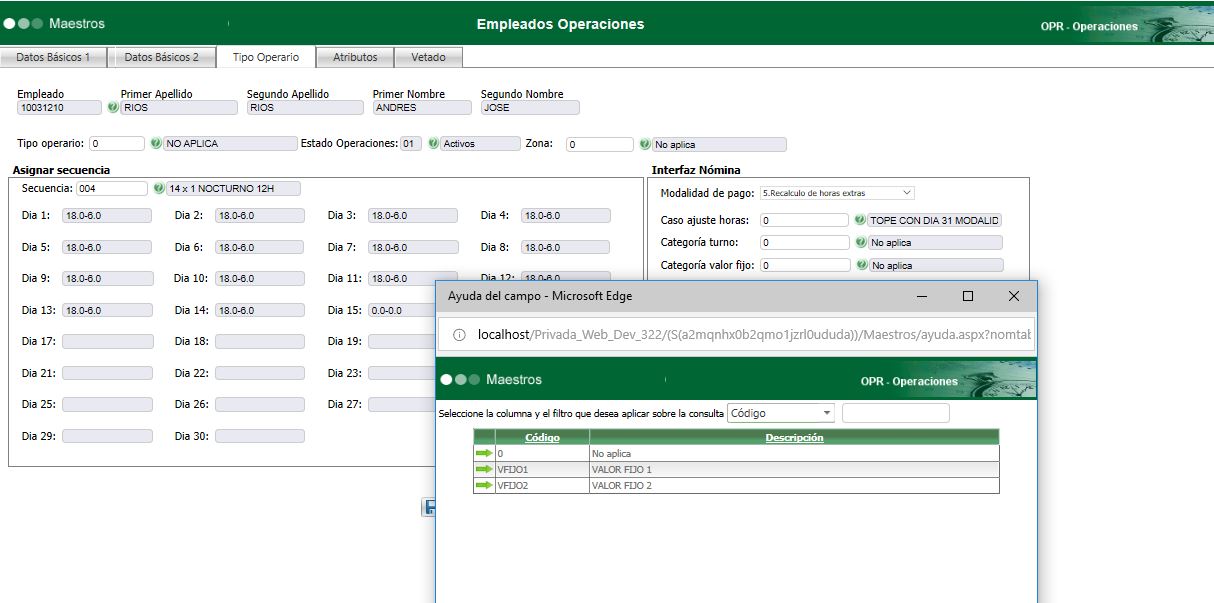Click the Segundo Nombre field JOSE
This screenshot has width=1214, height=603.
click(530, 107)
